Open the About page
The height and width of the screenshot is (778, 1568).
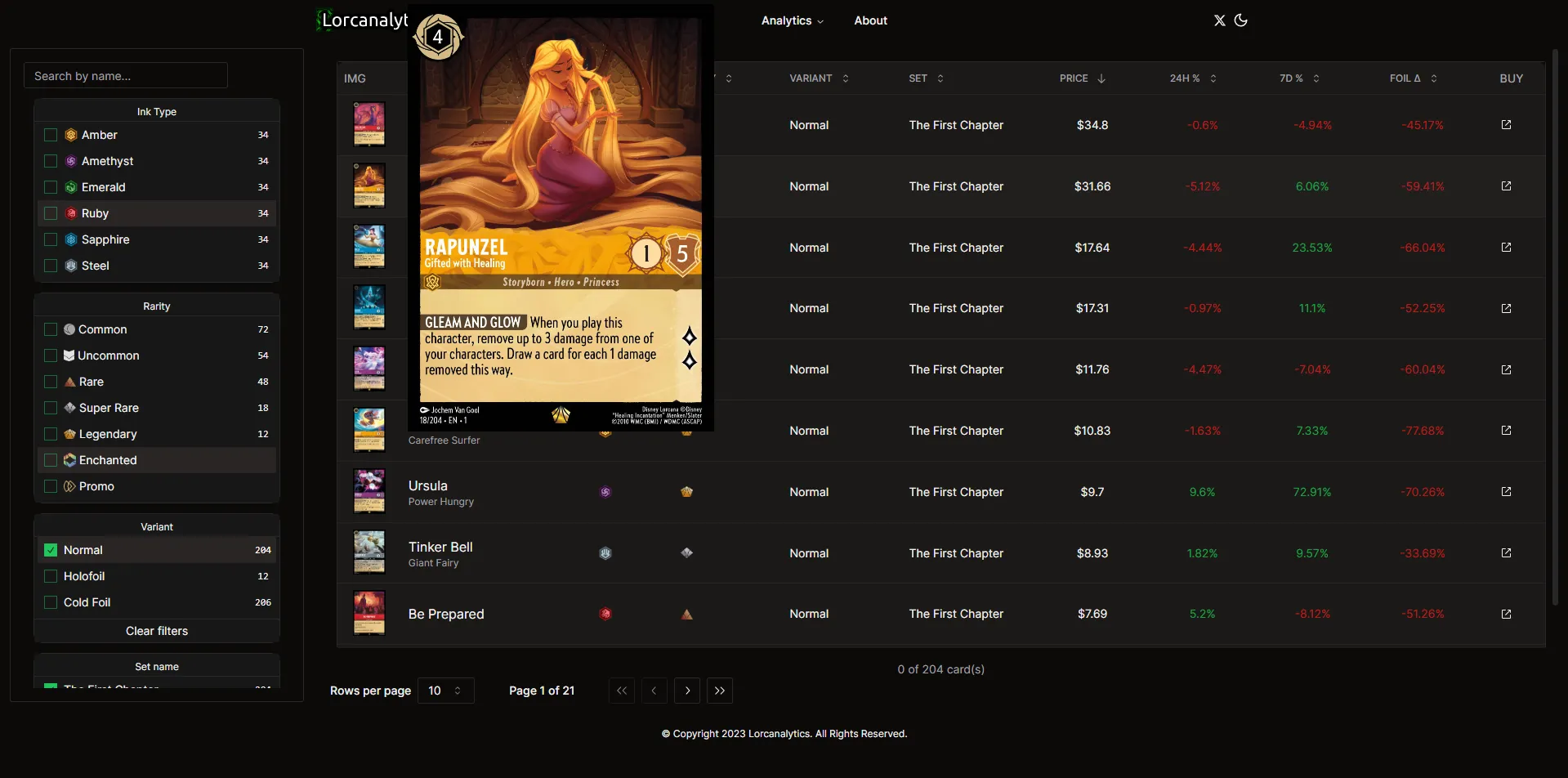tap(870, 20)
